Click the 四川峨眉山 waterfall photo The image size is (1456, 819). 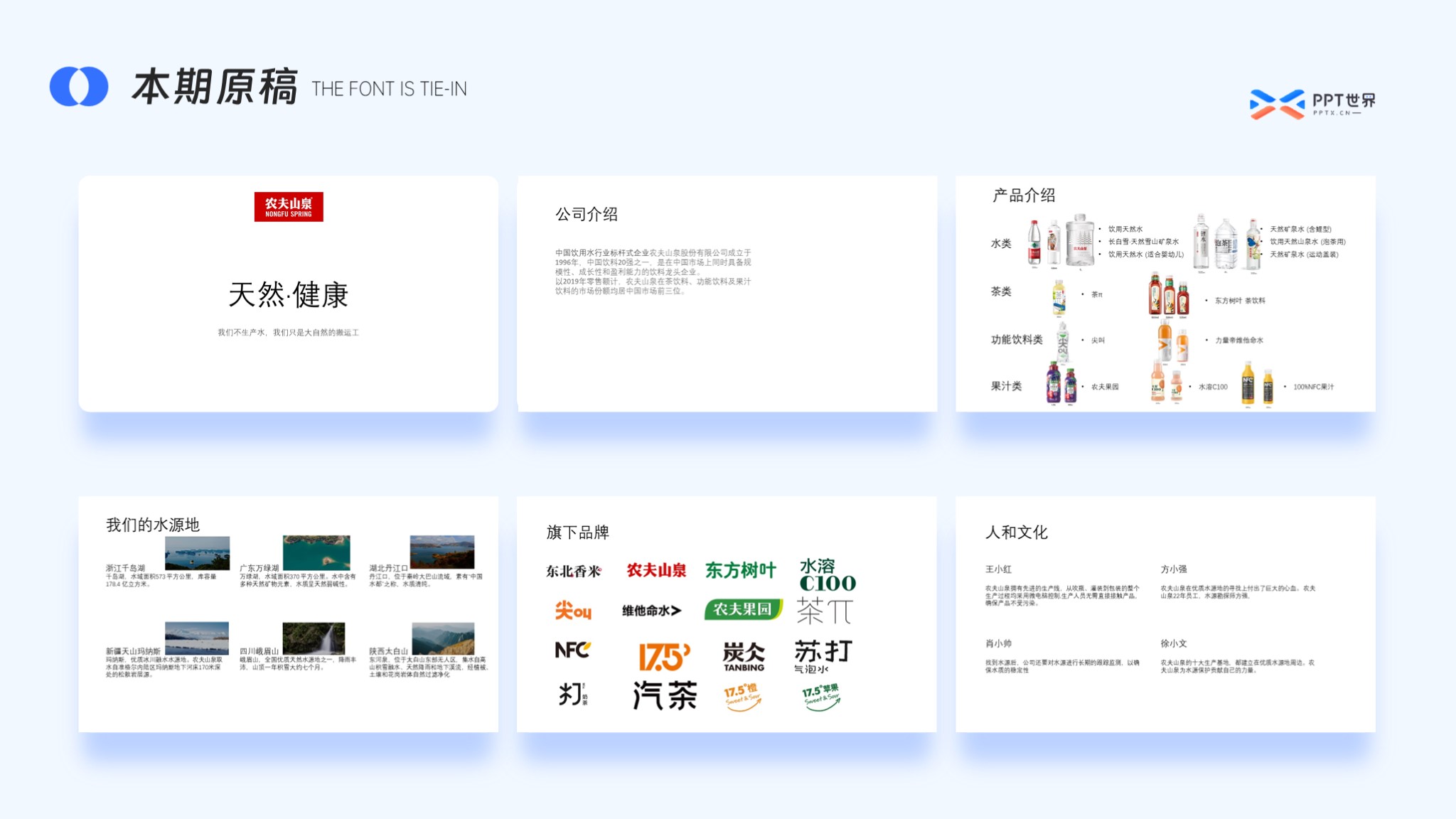(x=314, y=638)
